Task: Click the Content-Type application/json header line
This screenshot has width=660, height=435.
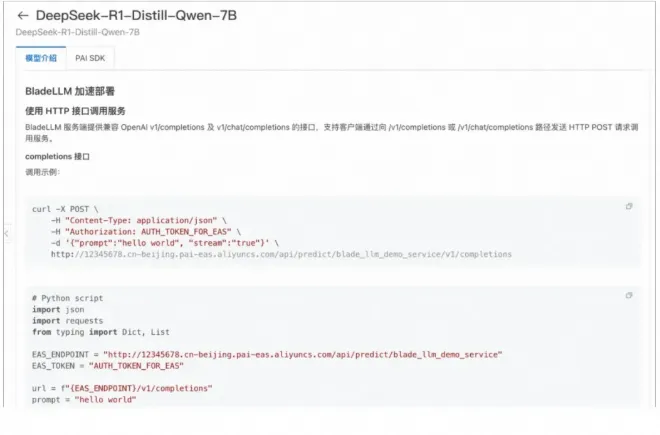Action: (x=138, y=220)
